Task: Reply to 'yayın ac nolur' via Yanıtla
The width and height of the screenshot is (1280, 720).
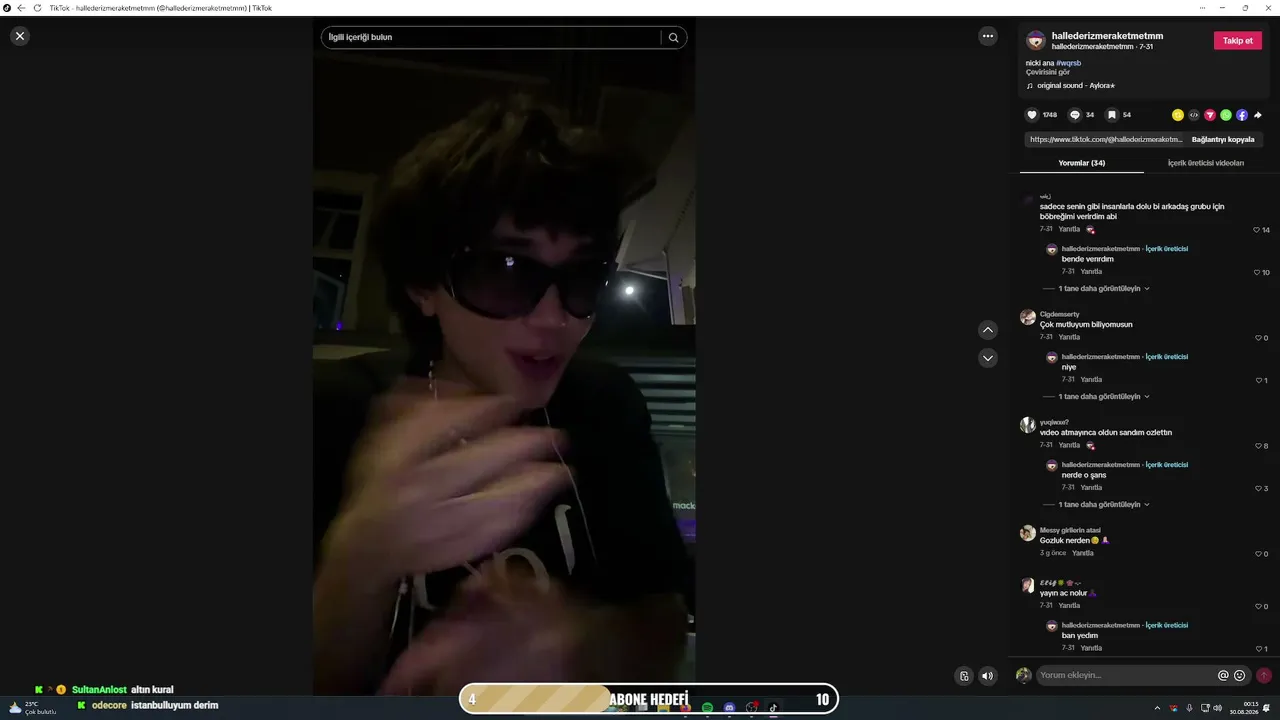Action: (1069, 606)
